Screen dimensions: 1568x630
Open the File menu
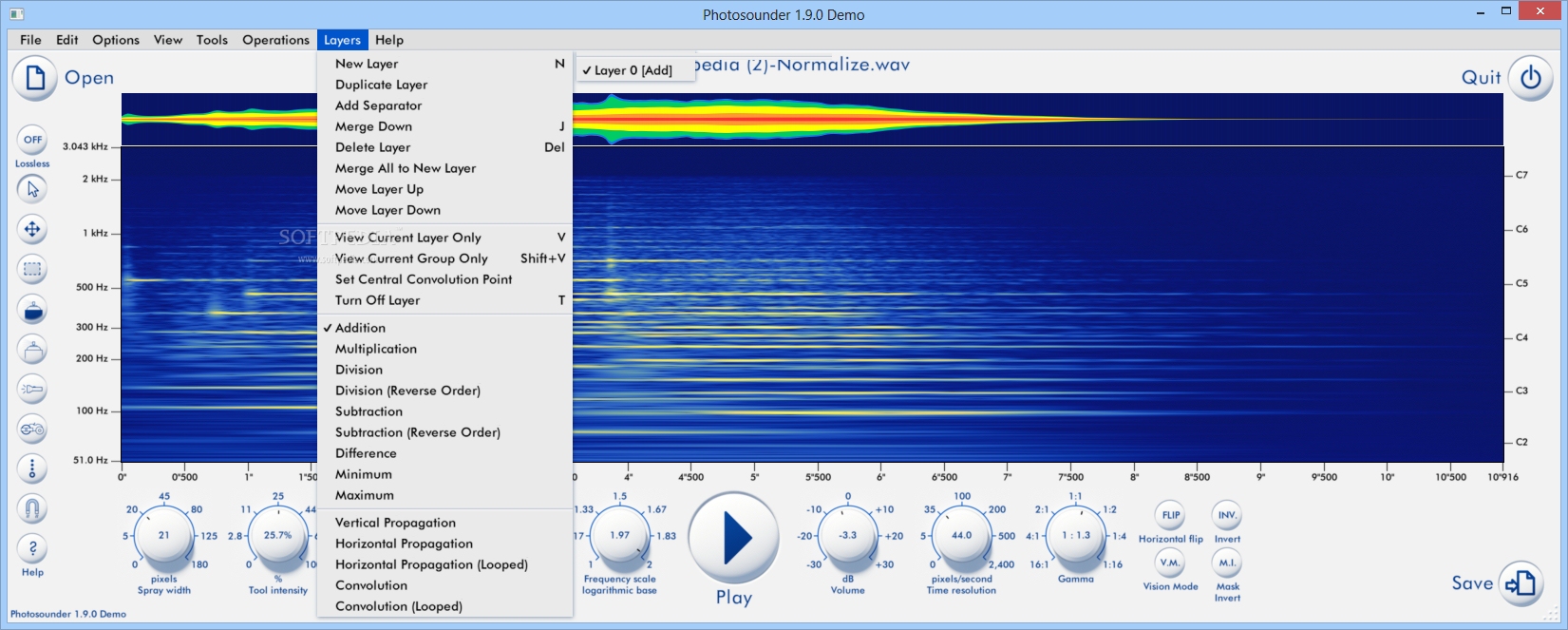(x=30, y=40)
